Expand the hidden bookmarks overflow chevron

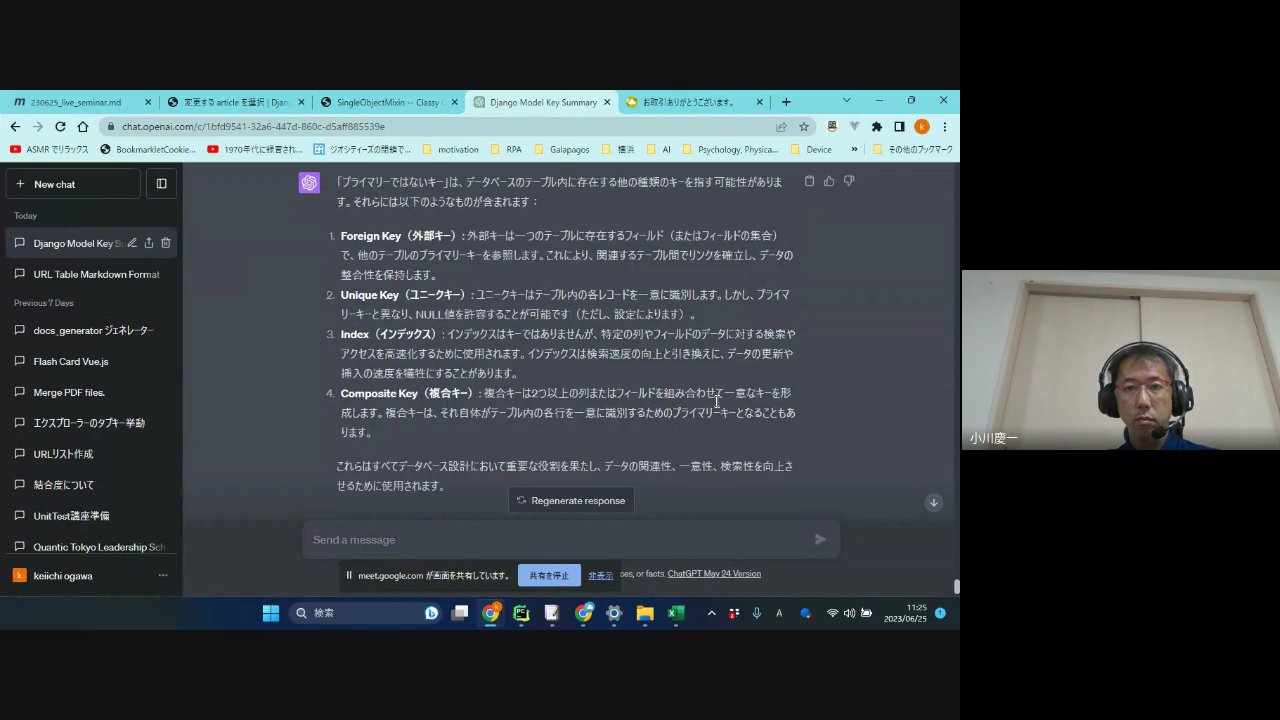pos(854,149)
